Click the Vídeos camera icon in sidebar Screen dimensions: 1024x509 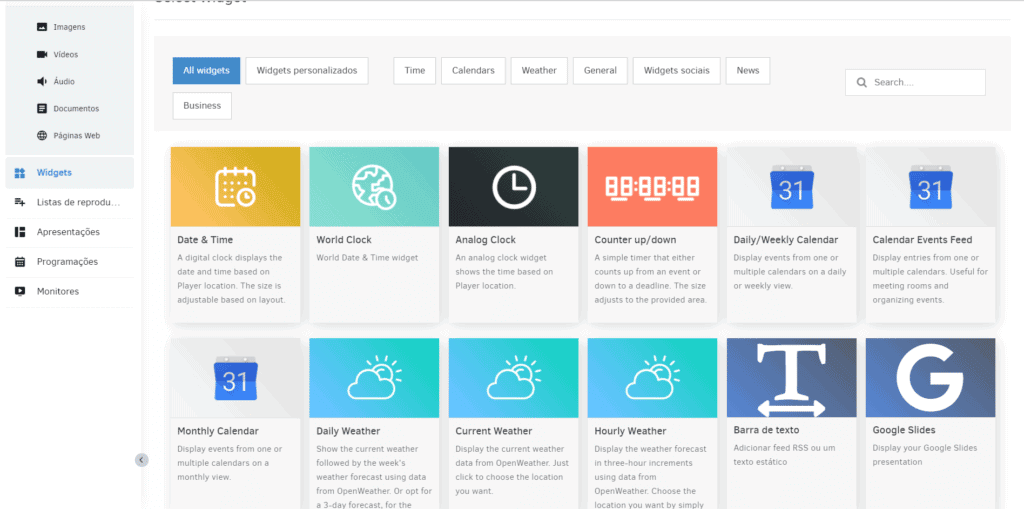pyautogui.click(x=42, y=54)
